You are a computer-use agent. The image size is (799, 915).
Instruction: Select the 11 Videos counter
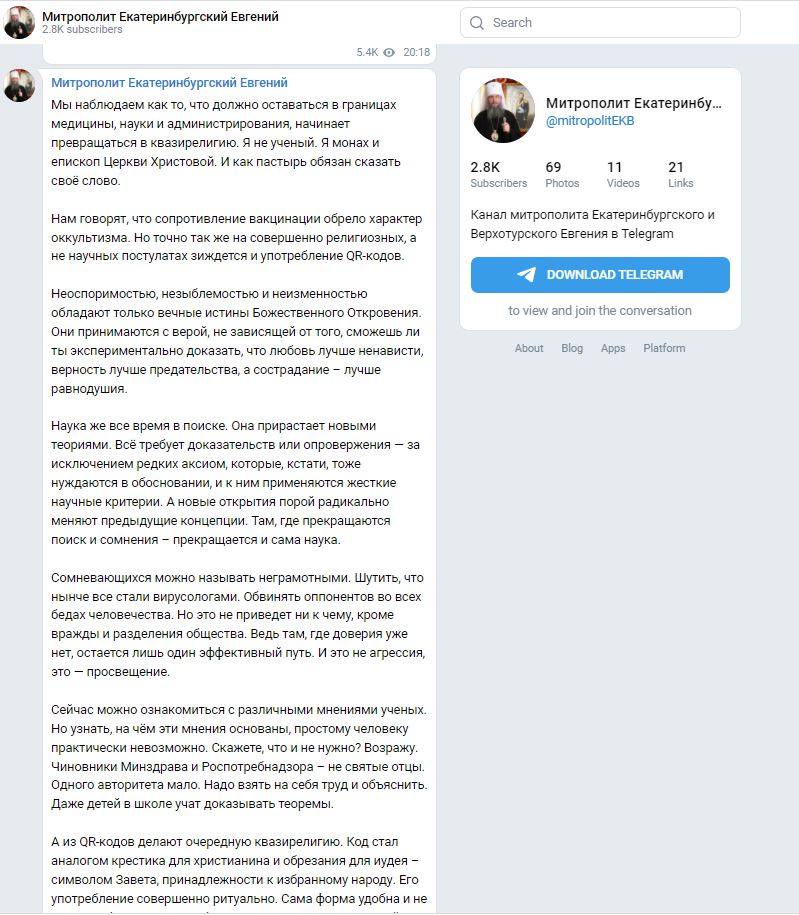click(x=623, y=174)
